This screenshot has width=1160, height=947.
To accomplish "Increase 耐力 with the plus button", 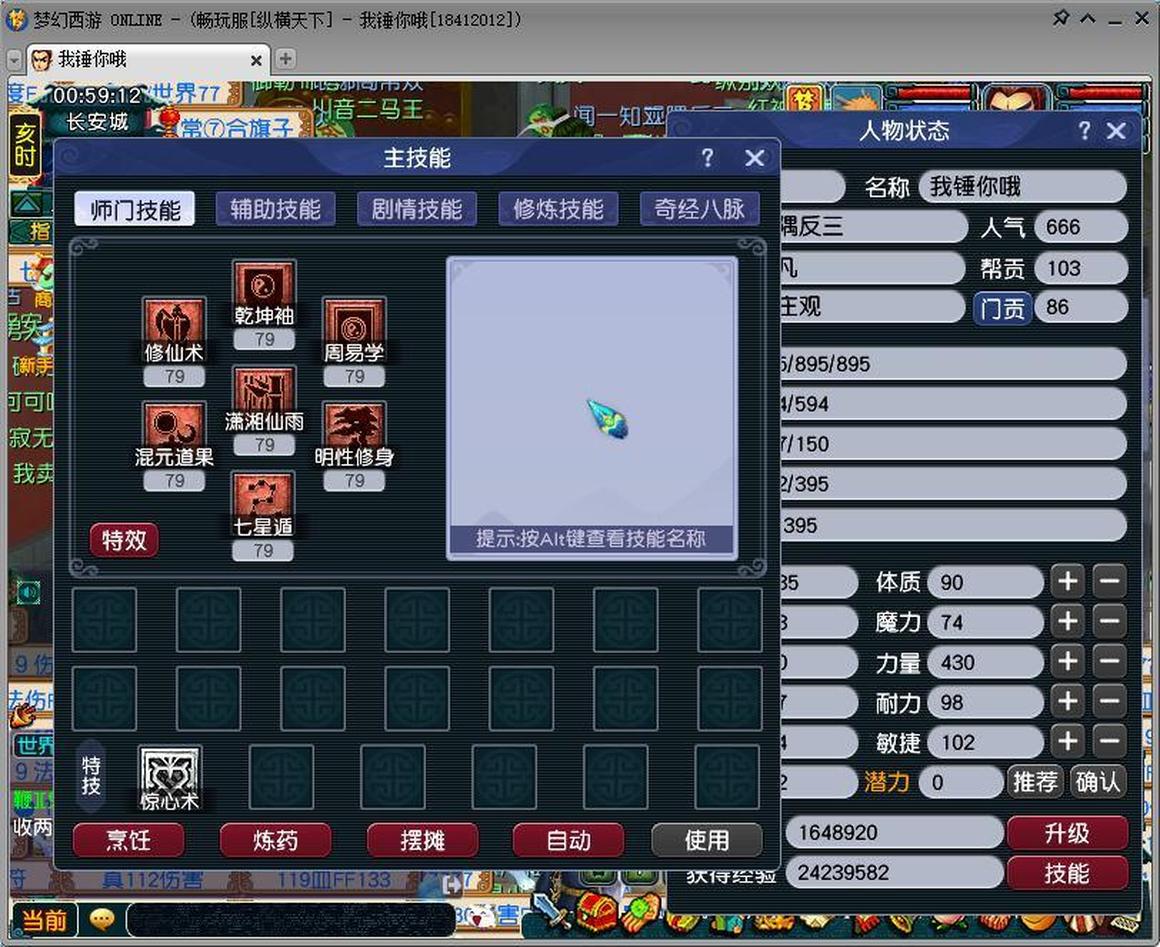I will point(1068,701).
